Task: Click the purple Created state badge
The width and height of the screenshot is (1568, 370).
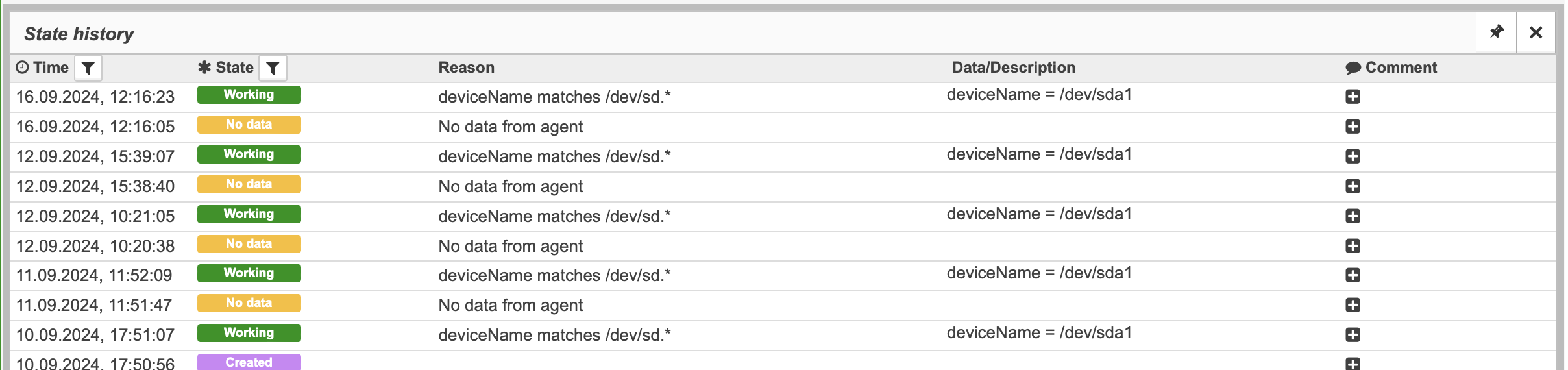Action: [249, 362]
